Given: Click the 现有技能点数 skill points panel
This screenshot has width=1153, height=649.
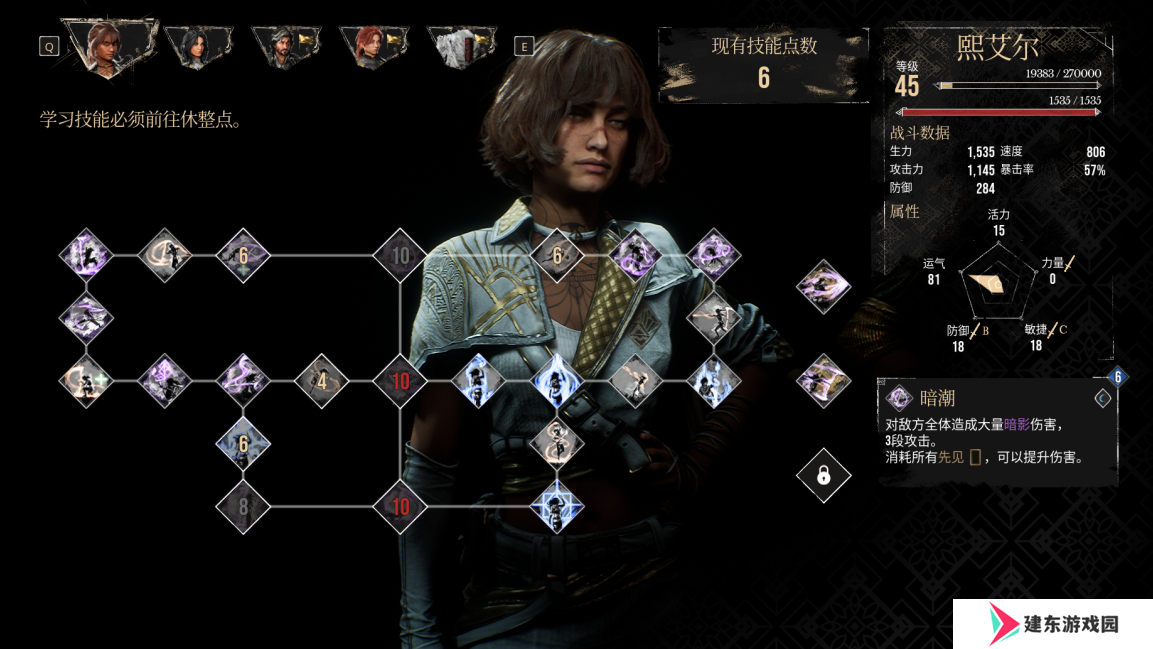Looking at the screenshot, I should [x=763, y=65].
